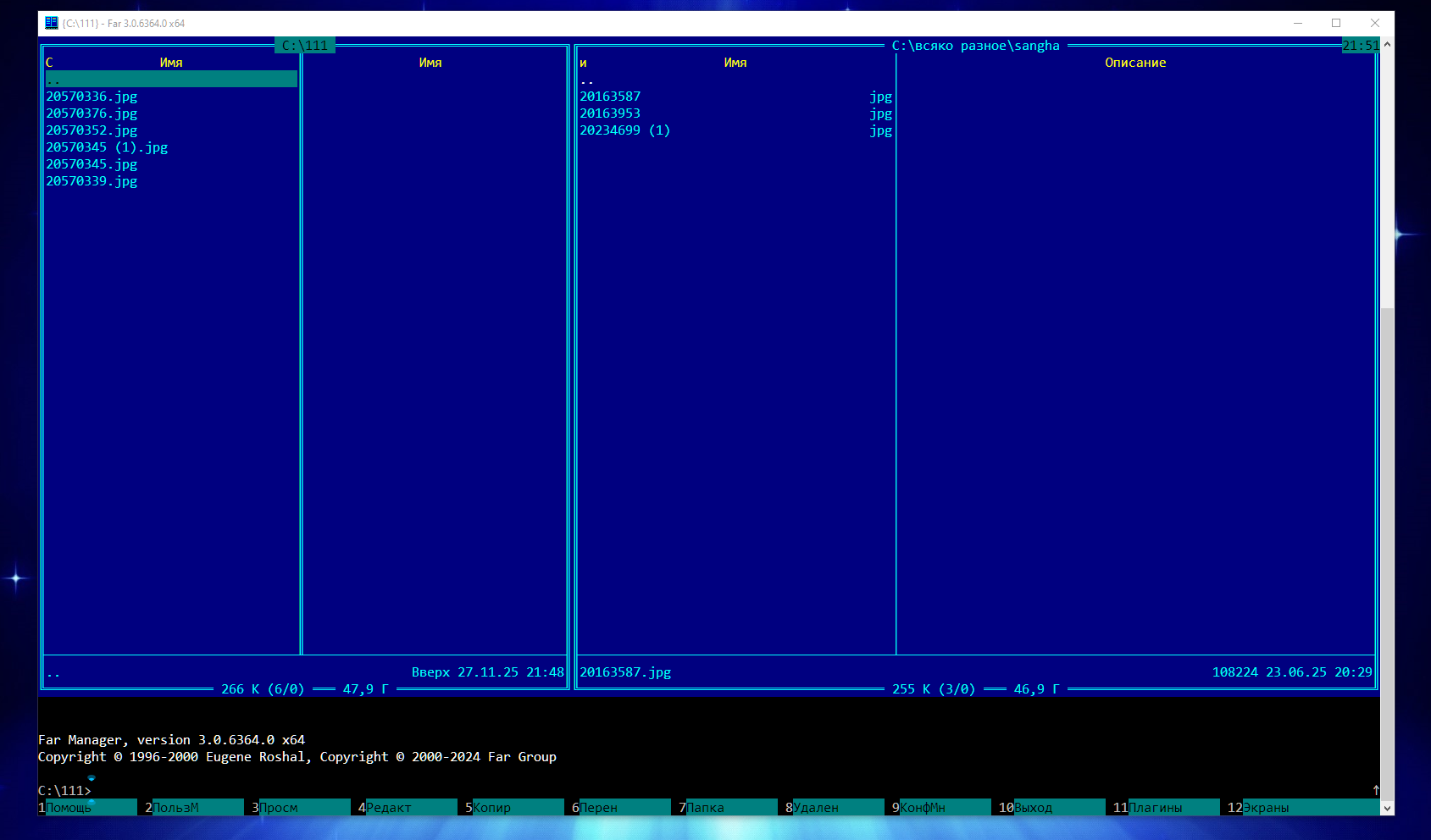The image size is (1431, 840).
Task: Click the right panel sort mode letter и
Action: [x=583, y=63]
